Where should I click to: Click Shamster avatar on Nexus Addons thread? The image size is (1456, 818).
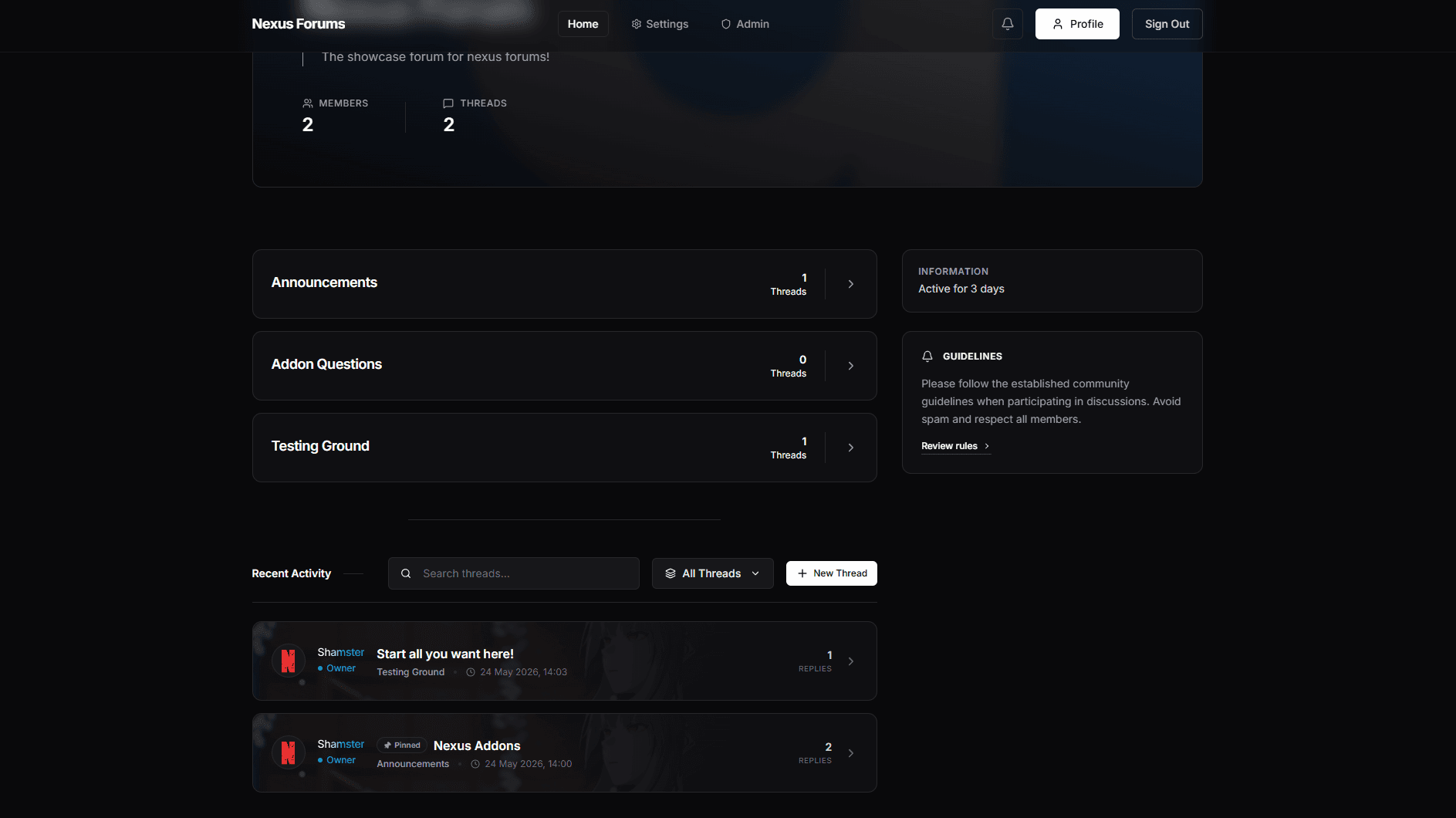tap(289, 753)
